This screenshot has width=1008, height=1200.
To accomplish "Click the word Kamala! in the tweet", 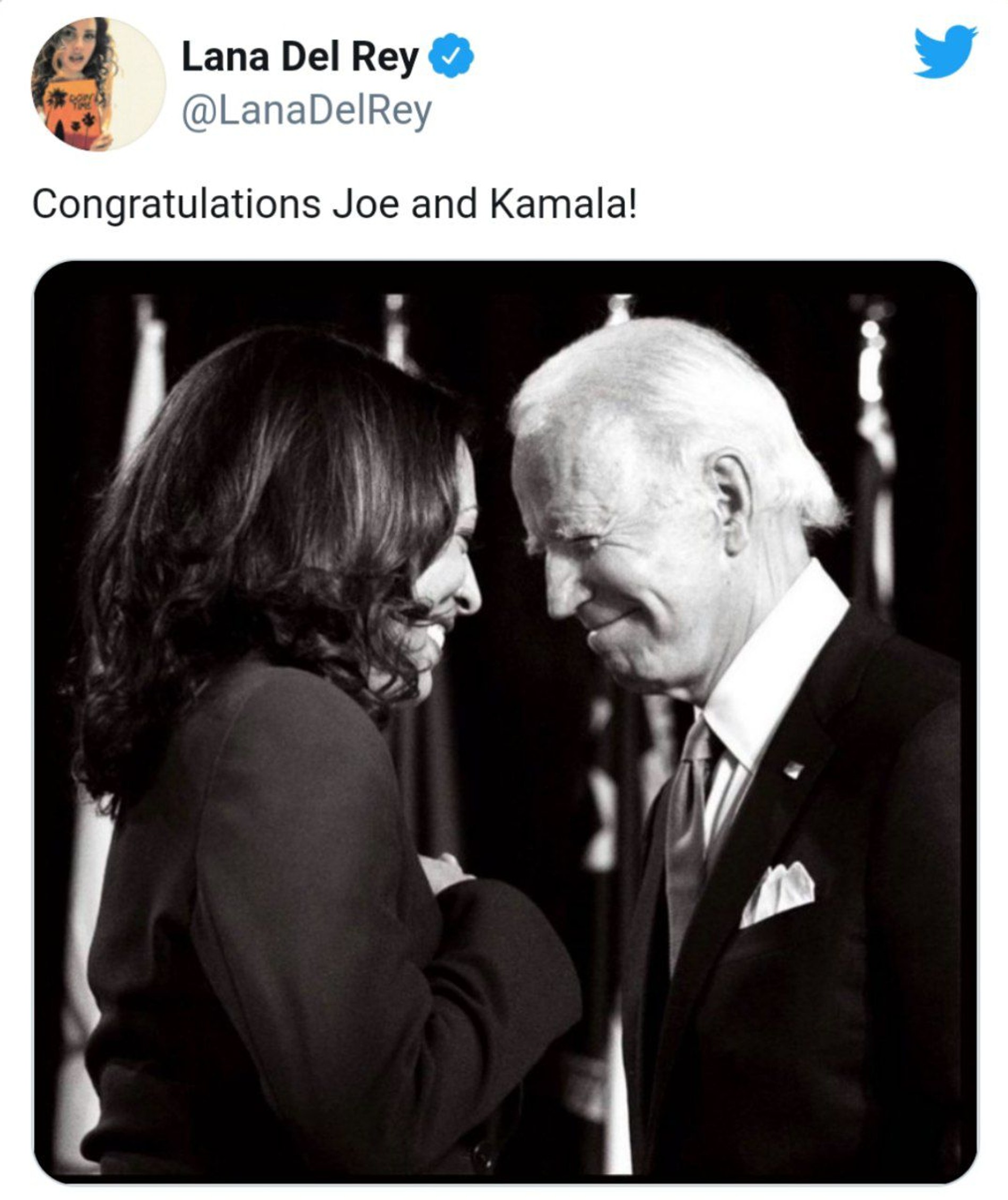I will [x=562, y=204].
